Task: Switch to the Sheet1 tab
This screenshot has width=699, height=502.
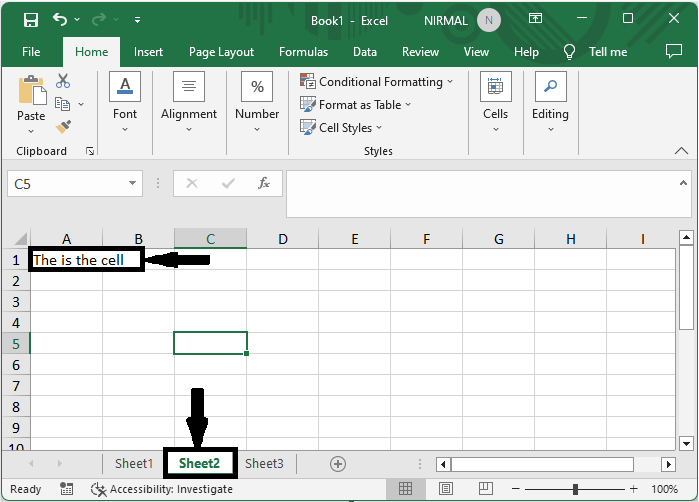Action: pos(134,464)
